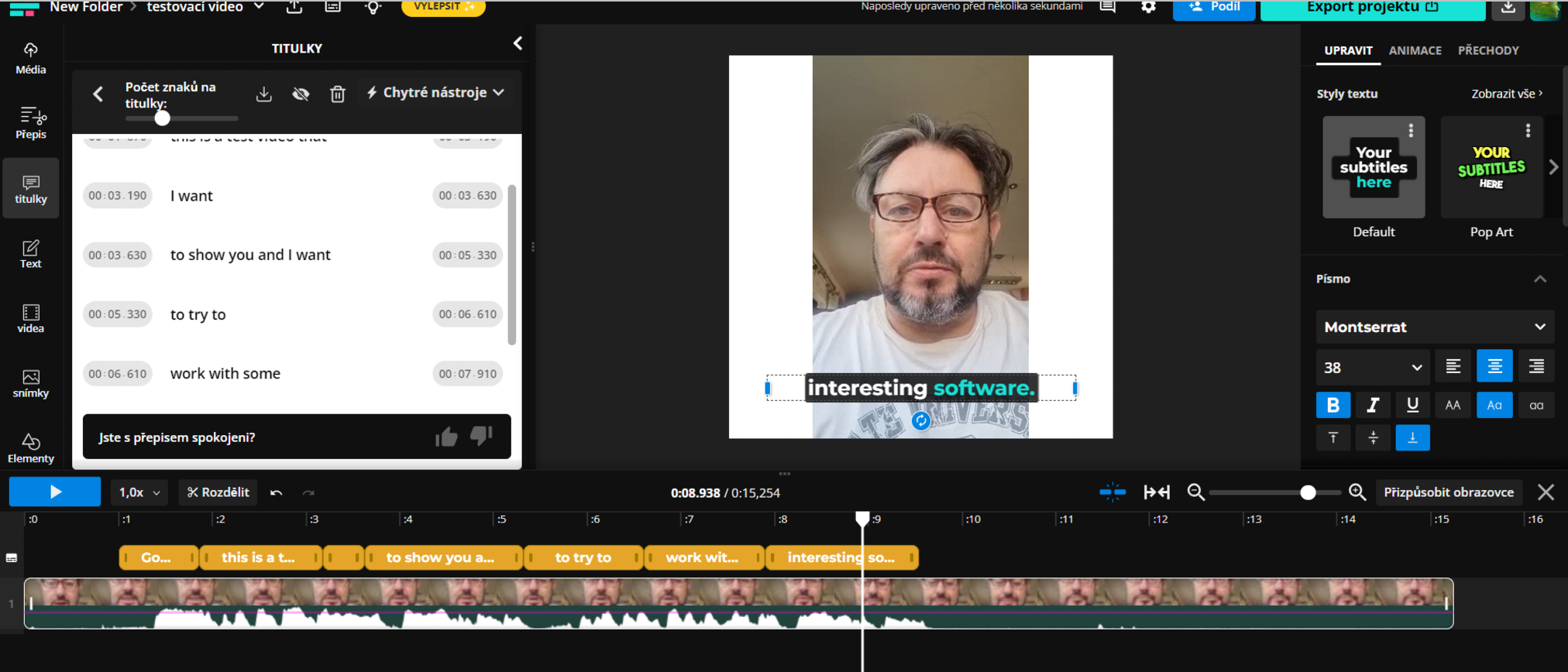Expand Chytré nástroje smart tools menu
The height and width of the screenshot is (672, 1568).
point(435,92)
